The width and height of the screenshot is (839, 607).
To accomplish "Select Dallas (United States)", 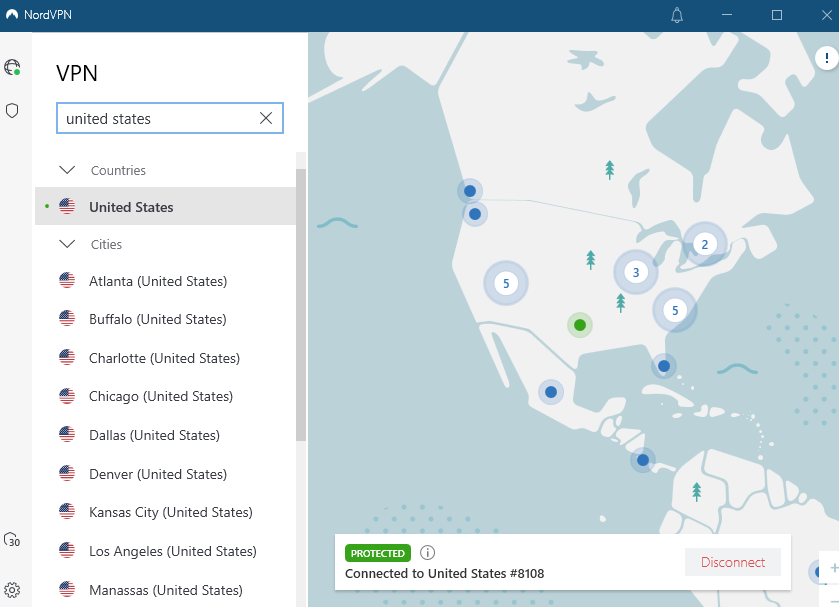I will (x=165, y=435).
